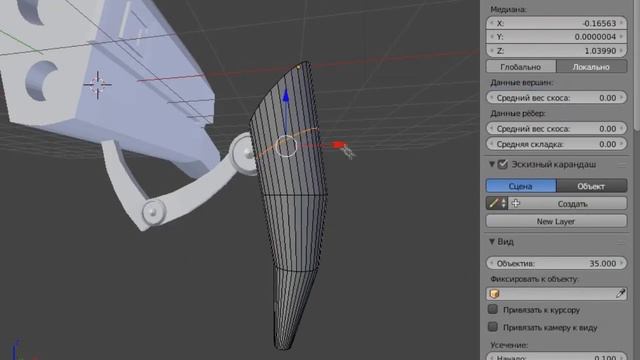The height and width of the screenshot is (360, 640).
Task: Adjust edge Средний вес скоса slider
Action: [556, 129]
